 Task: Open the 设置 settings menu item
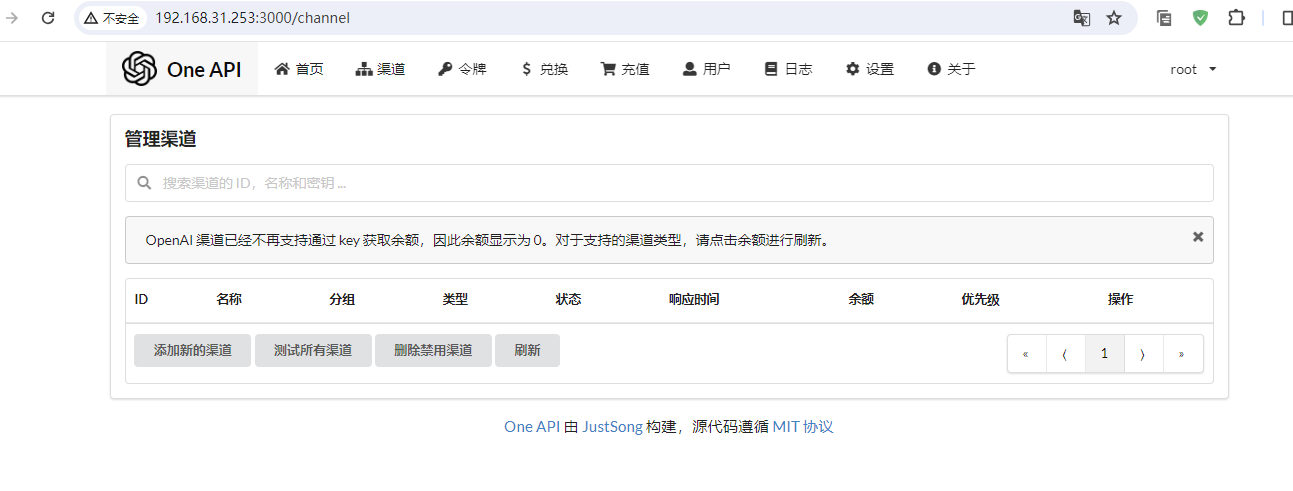tap(870, 69)
